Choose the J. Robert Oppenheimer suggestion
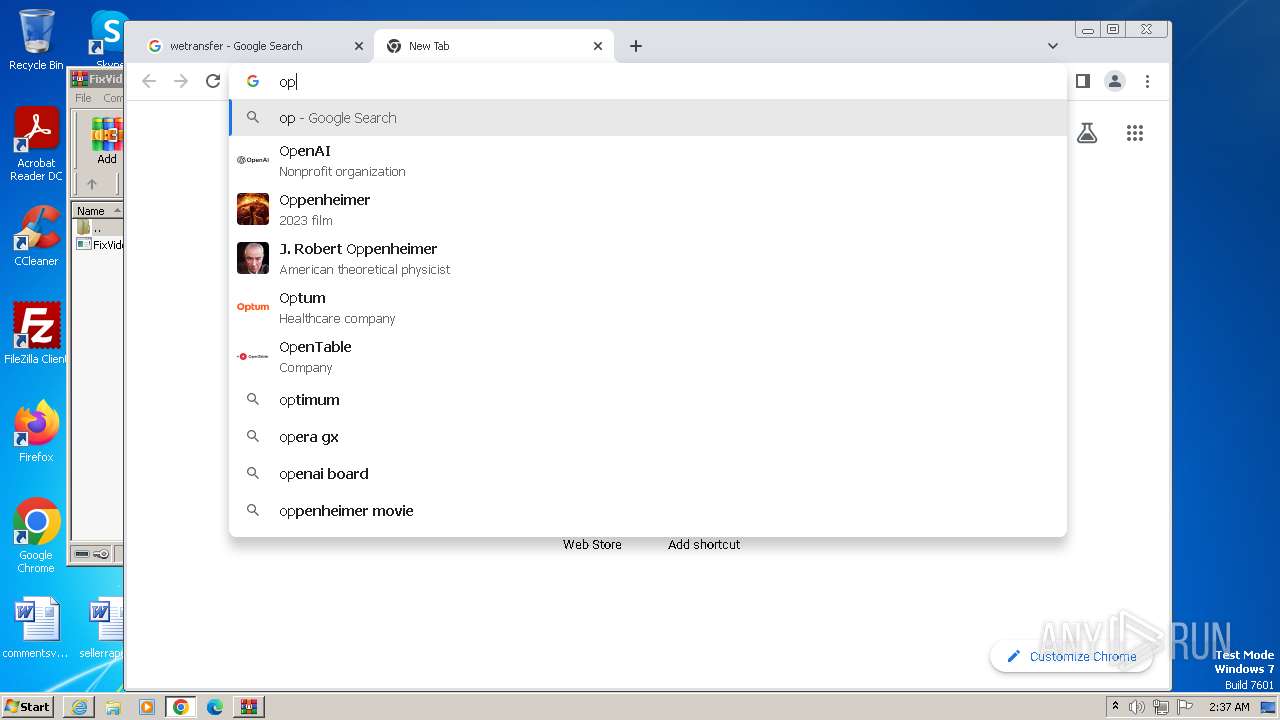The width and height of the screenshot is (1280, 720). [x=648, y=258]
